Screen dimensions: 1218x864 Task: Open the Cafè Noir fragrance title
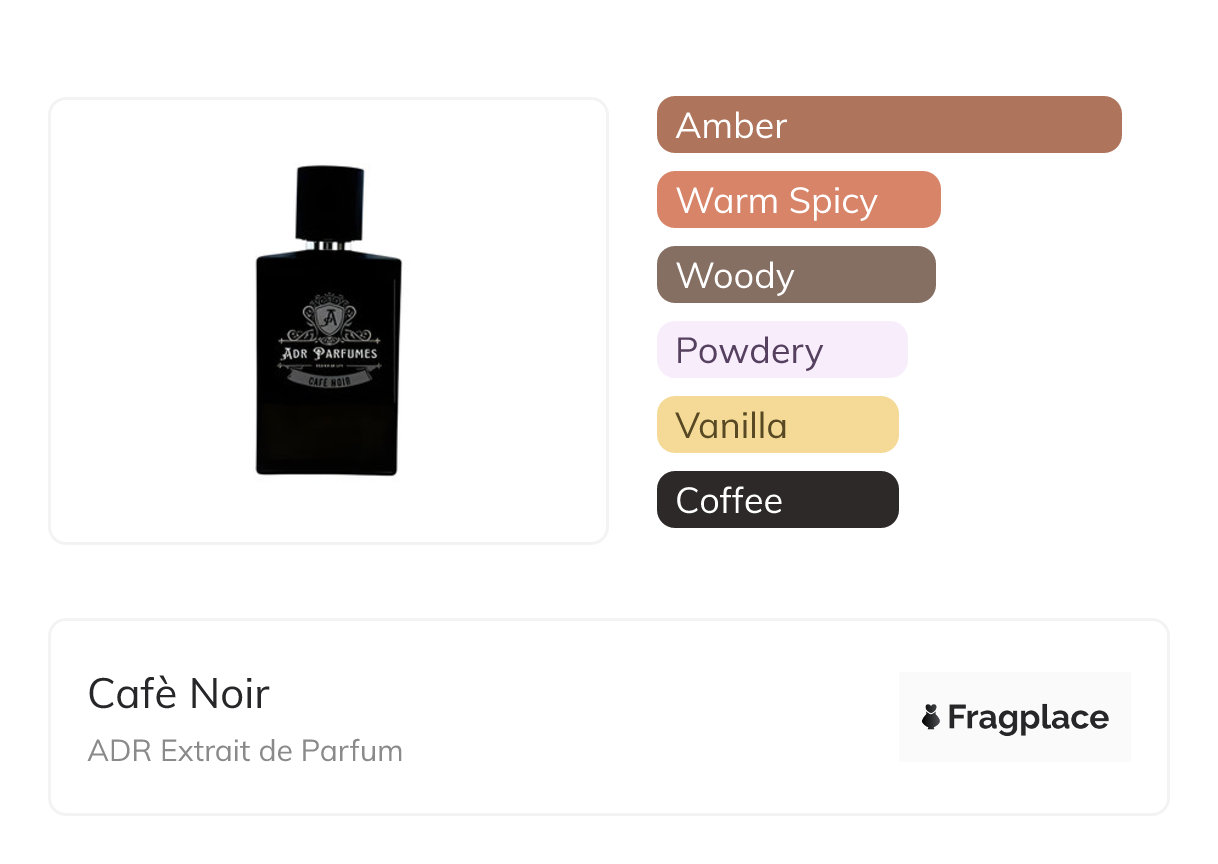tap(178, 693)
